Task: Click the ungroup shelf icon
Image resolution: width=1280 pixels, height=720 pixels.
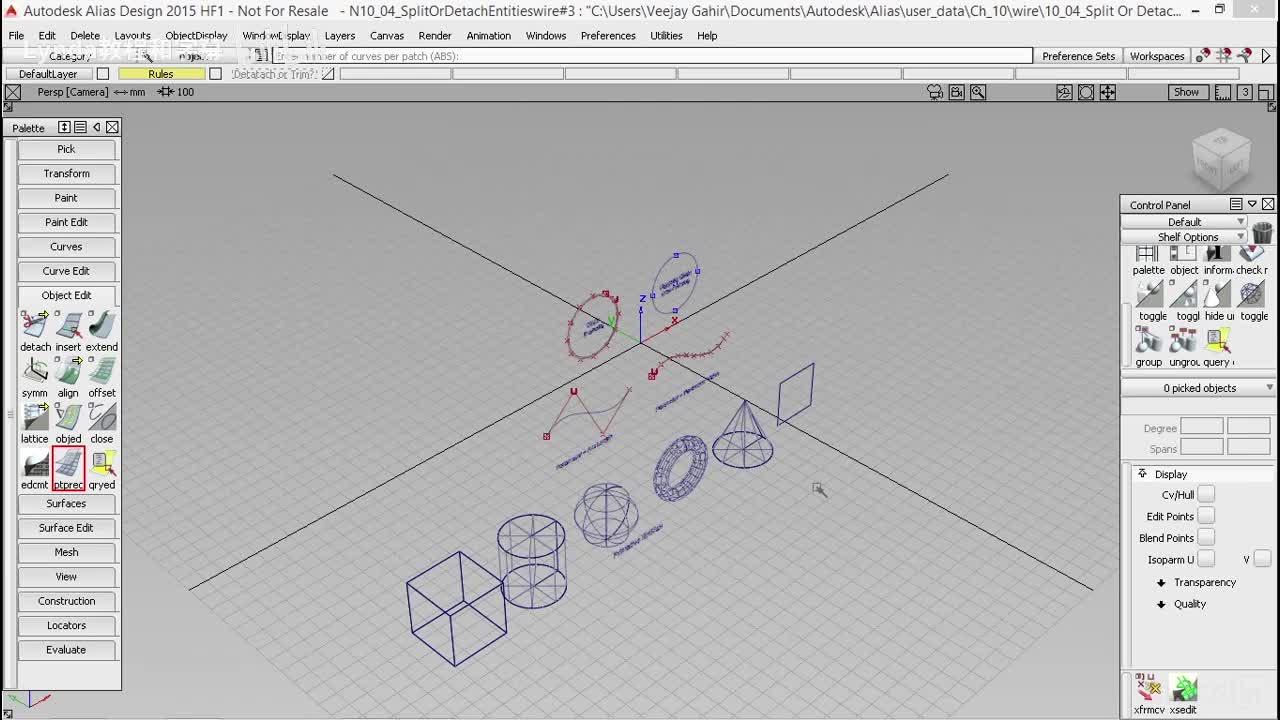Action: pyautogui.click(x=1183, y=340)
